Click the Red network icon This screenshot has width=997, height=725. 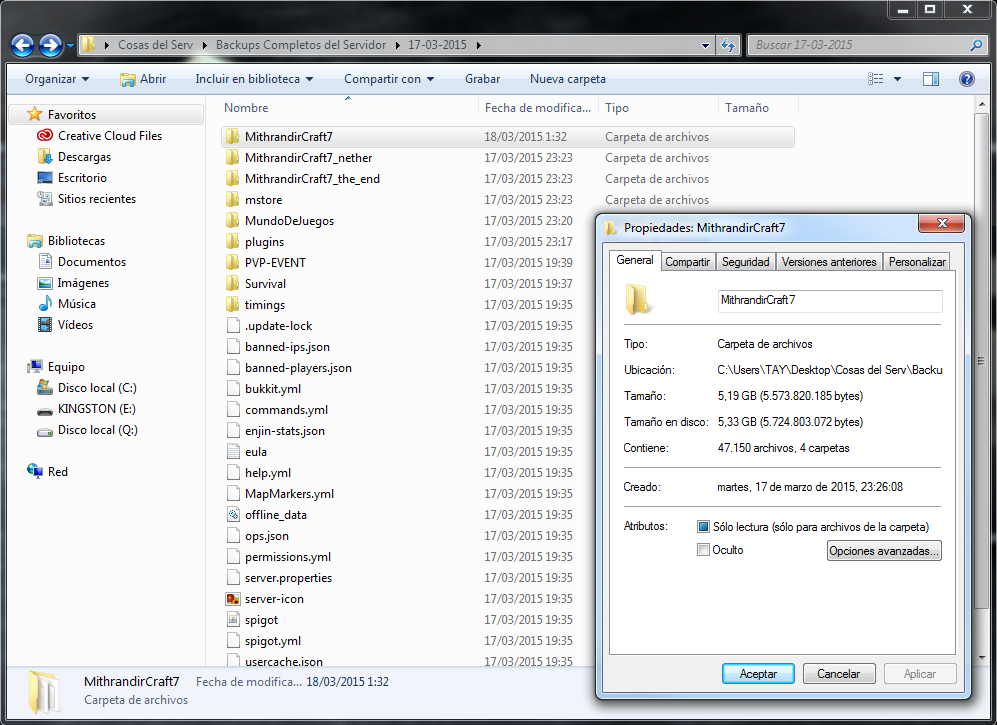pos(35,472)
